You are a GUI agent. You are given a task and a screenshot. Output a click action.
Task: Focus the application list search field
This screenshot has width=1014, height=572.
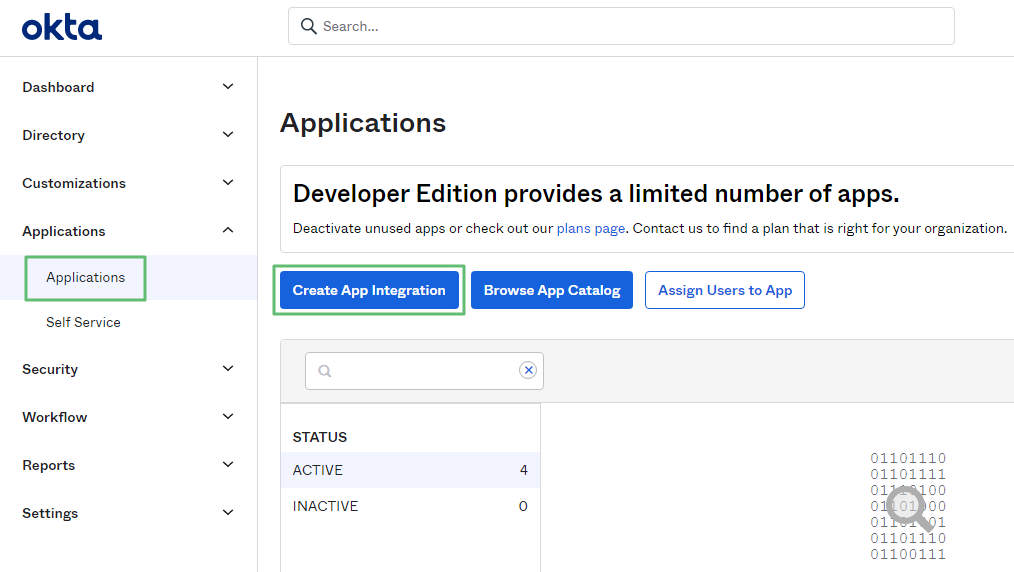pyautogui.click(x=424, y=370)
